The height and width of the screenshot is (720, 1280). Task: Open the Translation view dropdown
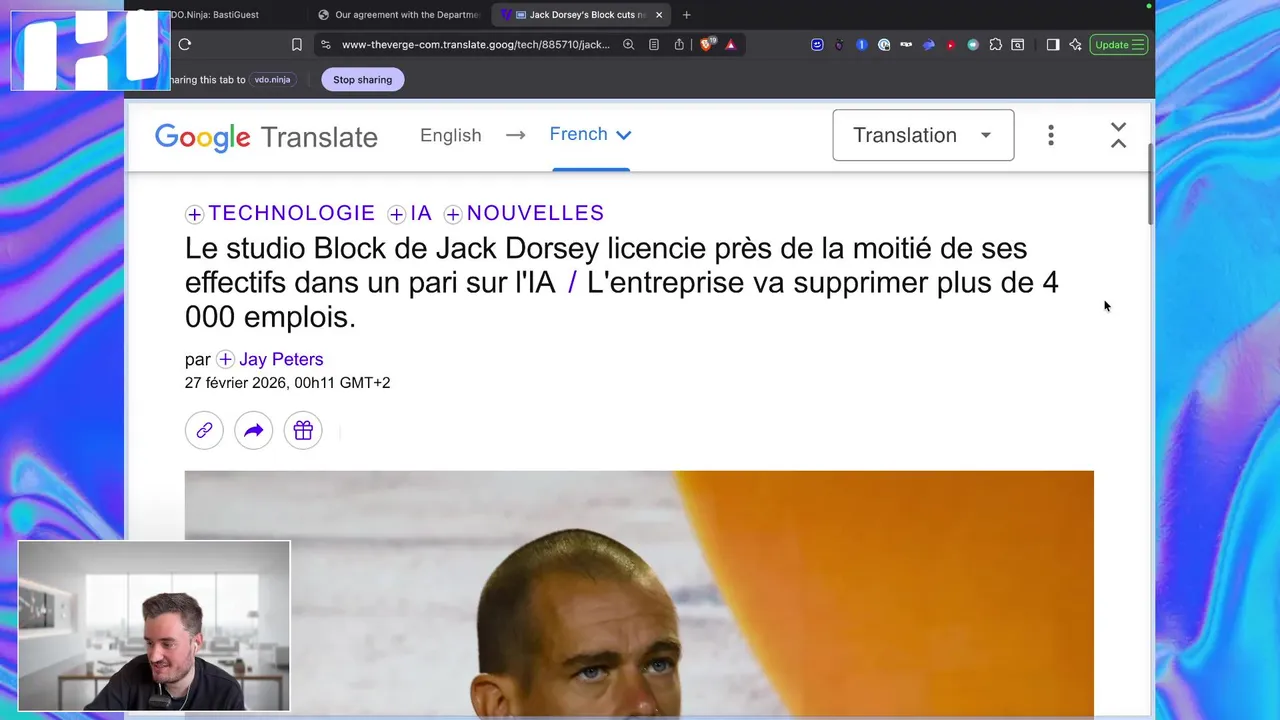[923, 135]
